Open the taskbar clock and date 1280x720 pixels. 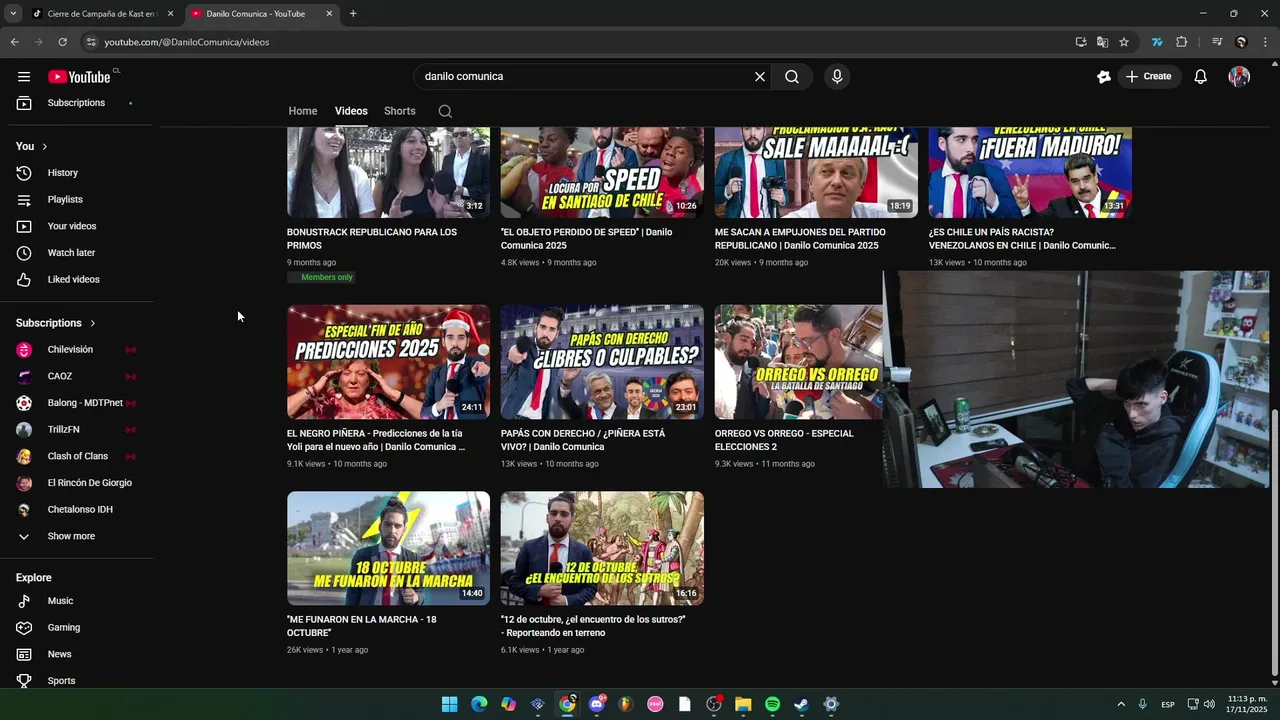click(1247, 704)
